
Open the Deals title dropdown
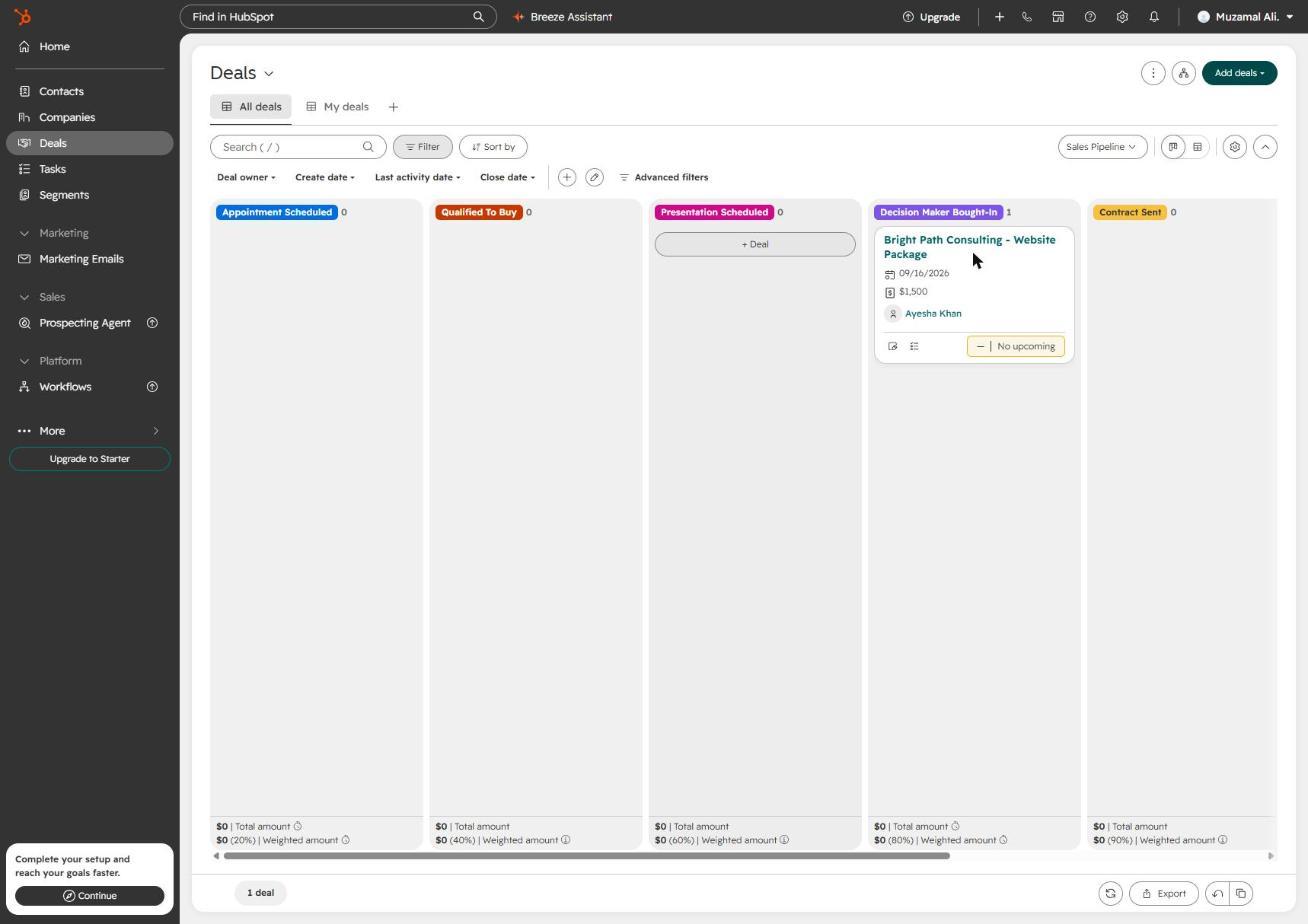coord(242,73)
